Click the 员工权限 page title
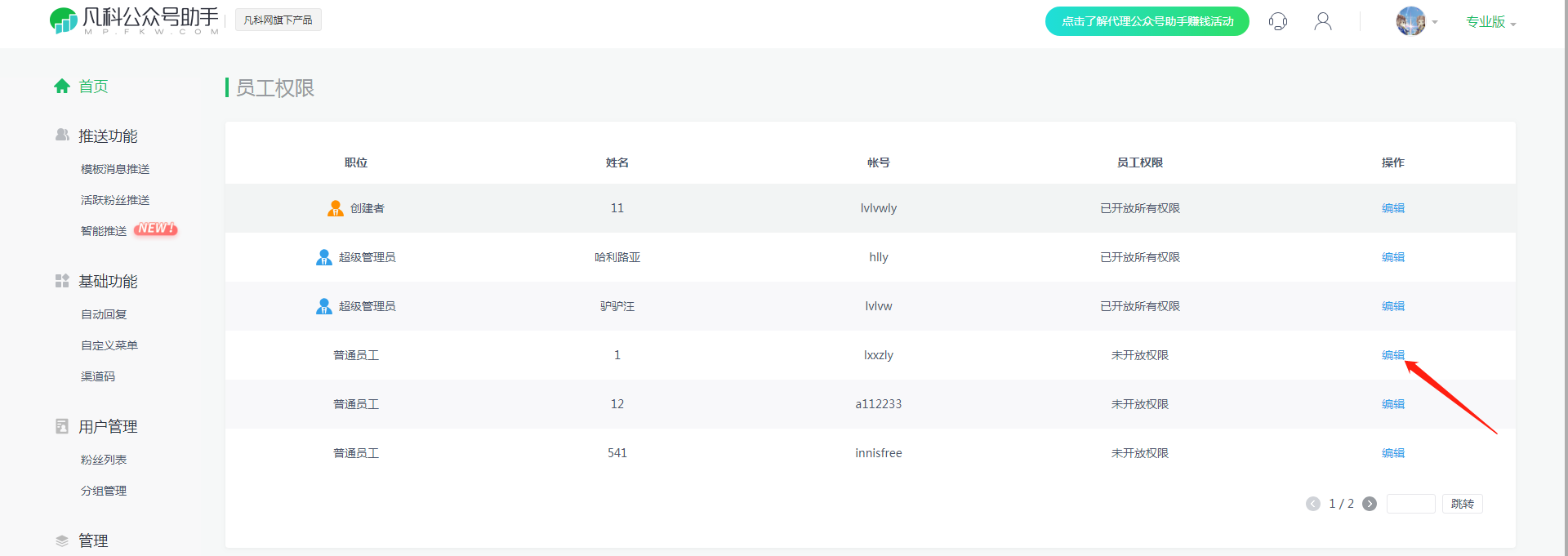1568x556 pixels. click(x=275, y=87)
